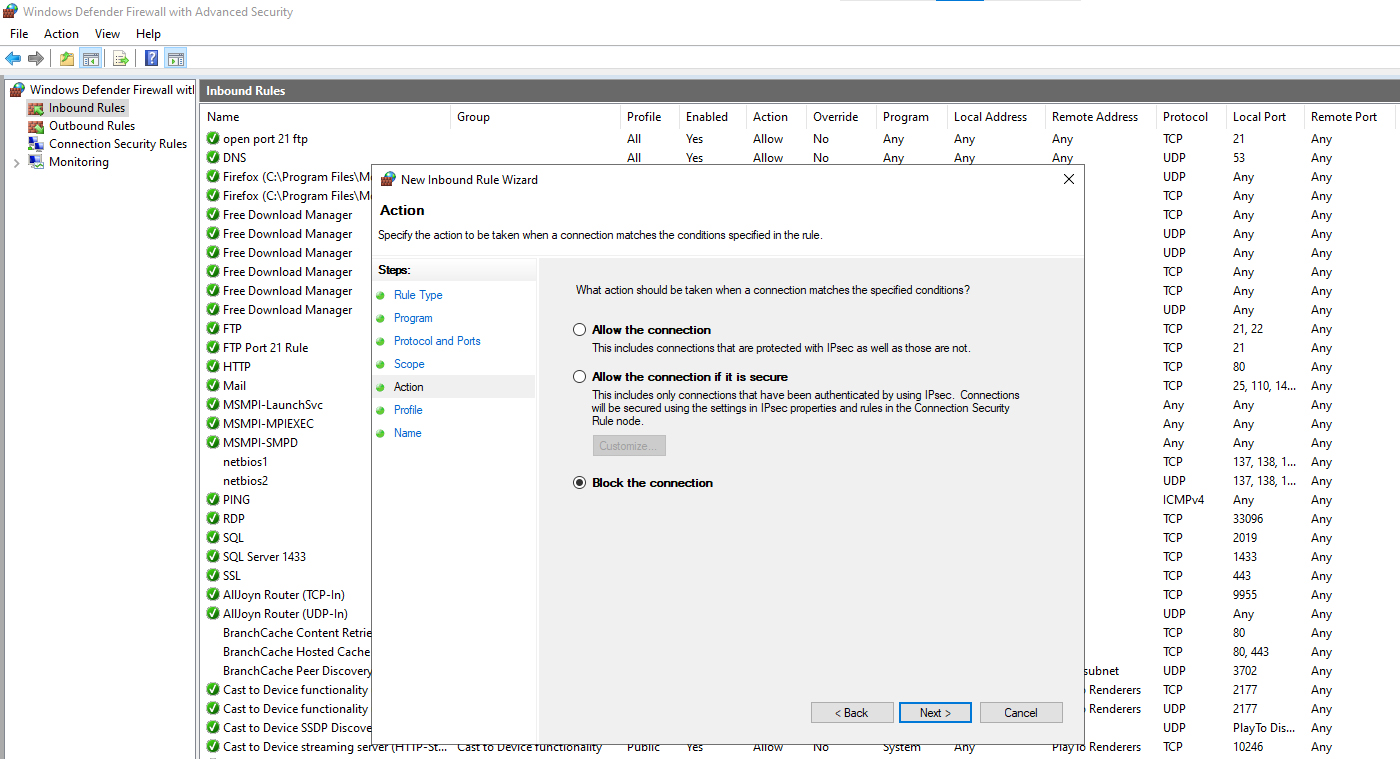Select Outbound Rules in the tree
The width and height of the screenshot is (1400, 759).
[x=91, y=126]
